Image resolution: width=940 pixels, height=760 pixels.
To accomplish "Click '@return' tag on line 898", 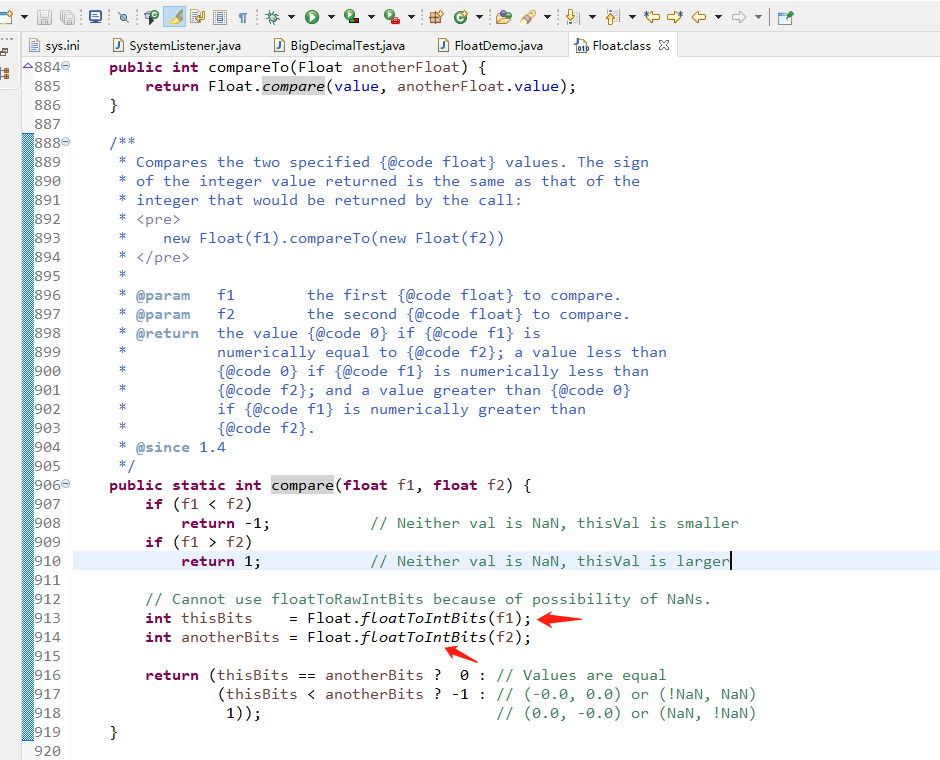I will pos(167,333).
